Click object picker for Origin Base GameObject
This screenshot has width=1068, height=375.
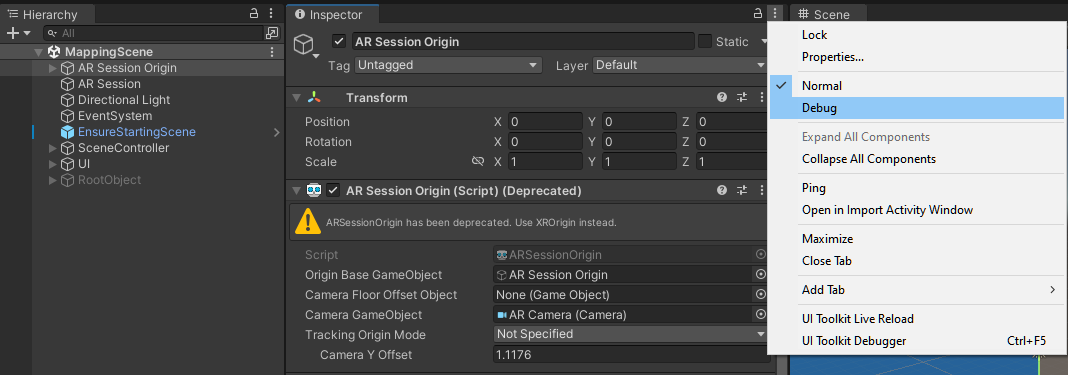click(x=760, y=274)
